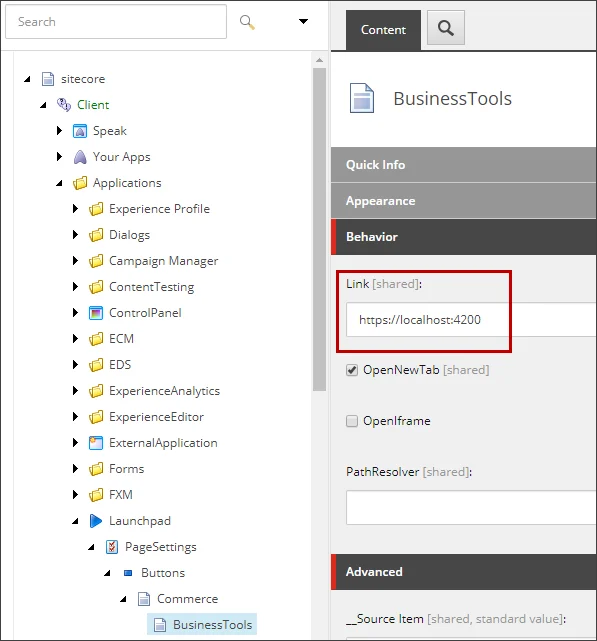Expand the Quick Info section
The image size is (597, 641).
(x=464, y=165)
